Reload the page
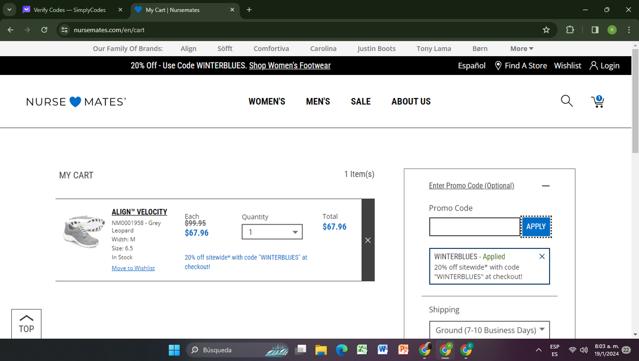 tap(44, 30)
